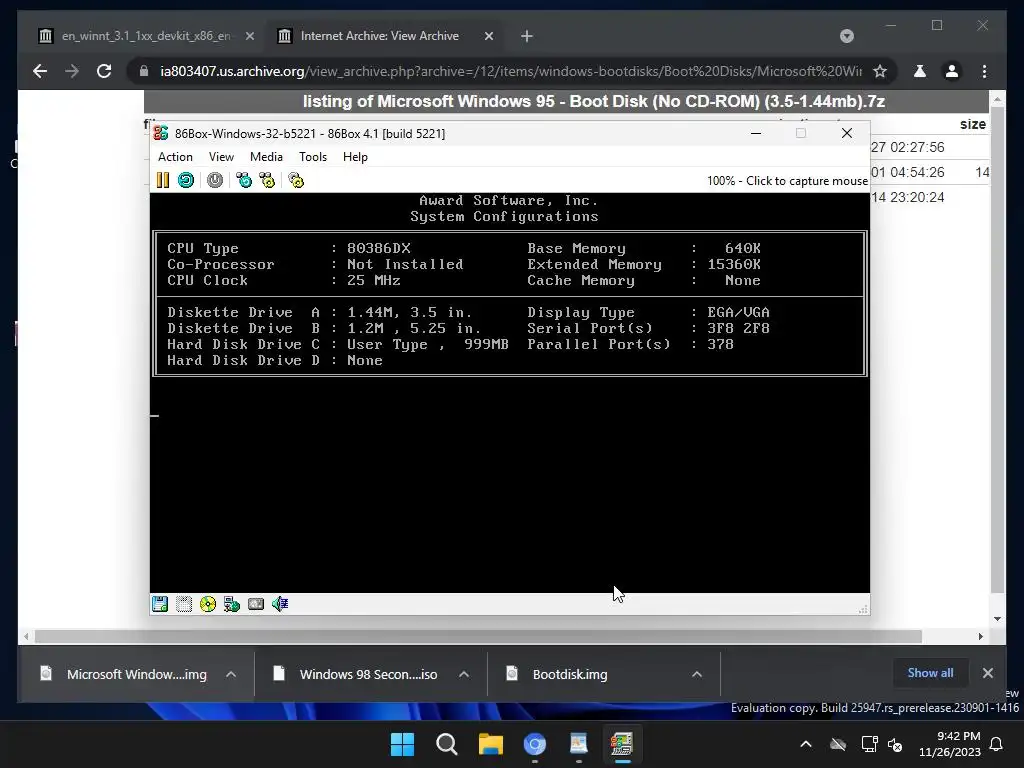Click Show all downloads
The image size is (1024, 768).
930,673
